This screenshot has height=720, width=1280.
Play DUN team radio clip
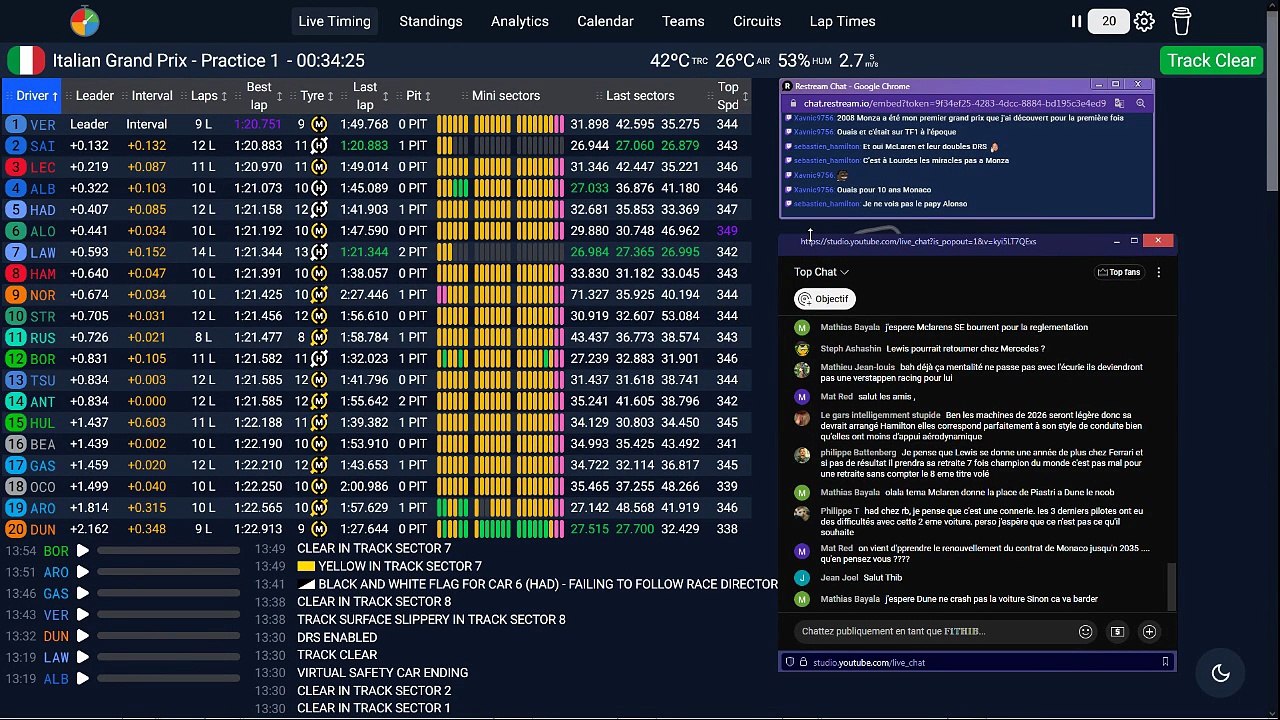coord(83,636)
